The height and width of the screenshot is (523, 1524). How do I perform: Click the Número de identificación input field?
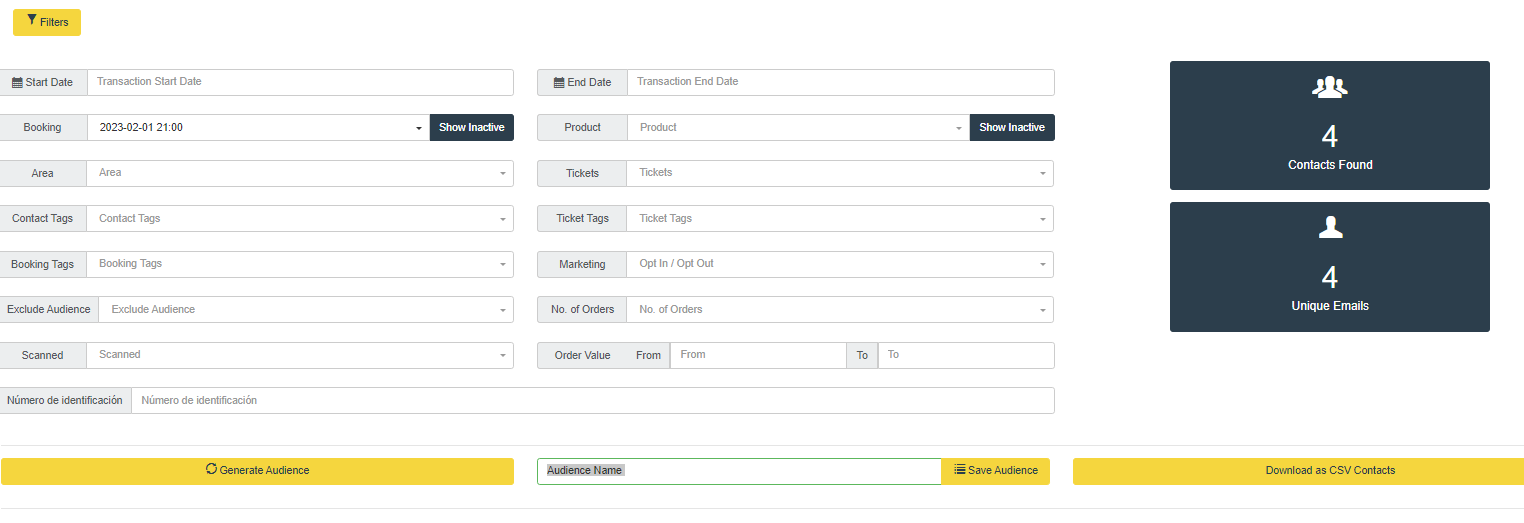(x=593, y=400)
